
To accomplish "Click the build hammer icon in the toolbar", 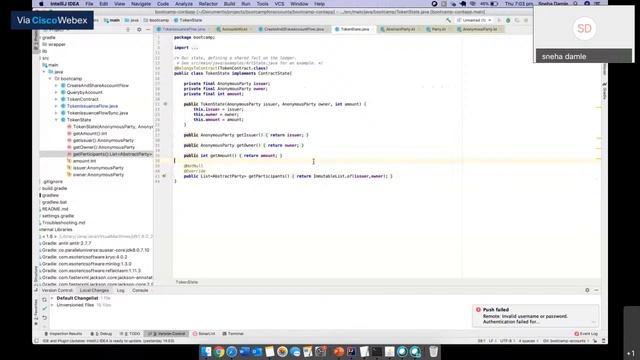I will coord(449,20).
